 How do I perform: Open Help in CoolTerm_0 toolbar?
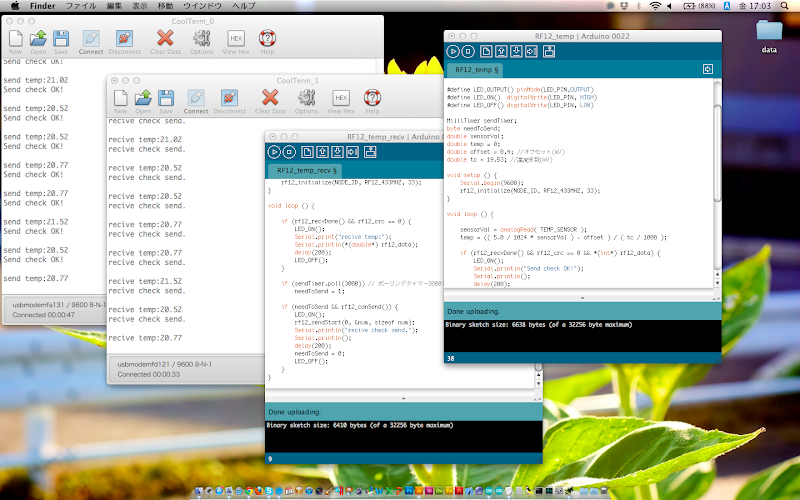[x=267, y=39]
